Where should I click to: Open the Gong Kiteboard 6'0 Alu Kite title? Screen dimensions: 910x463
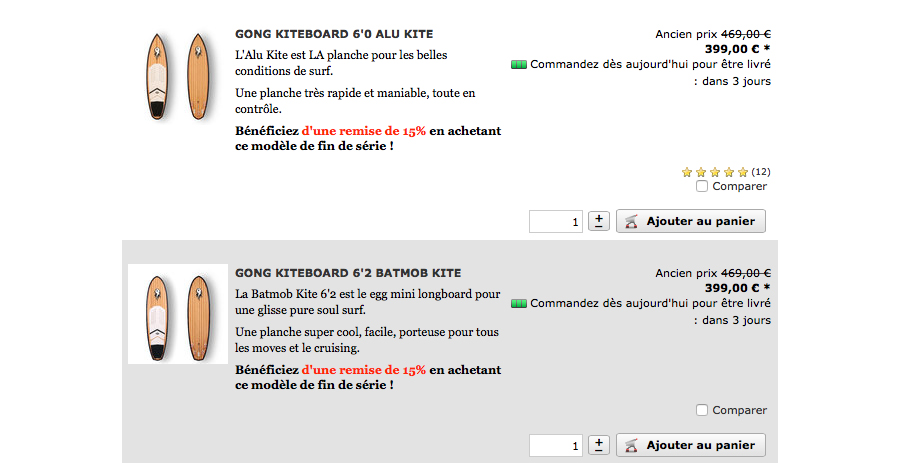334,34
